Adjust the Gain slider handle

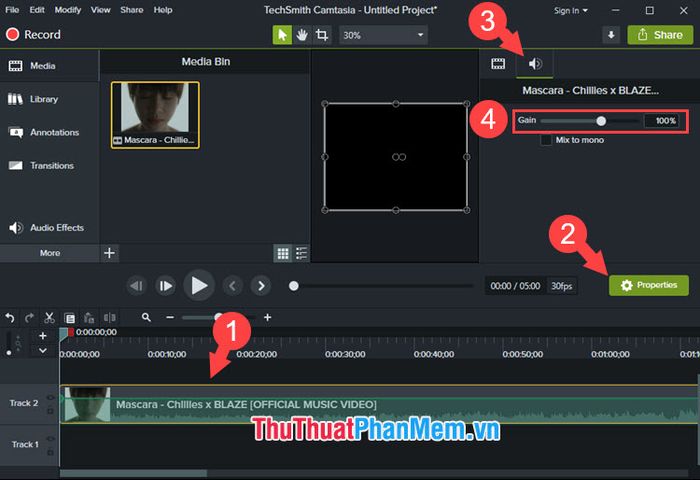tap(601, 121)
